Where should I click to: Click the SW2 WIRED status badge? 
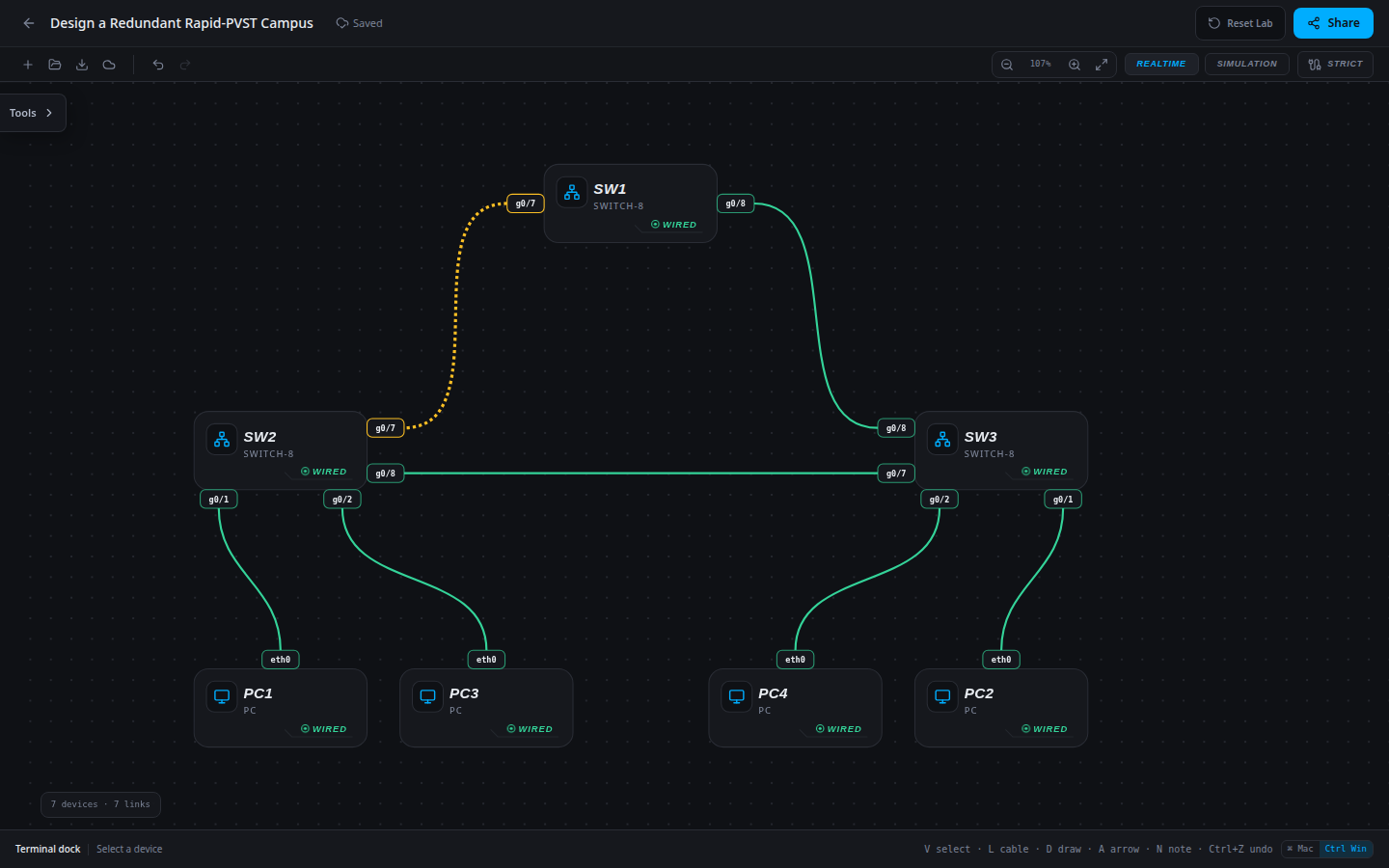[x=323, y=472]
